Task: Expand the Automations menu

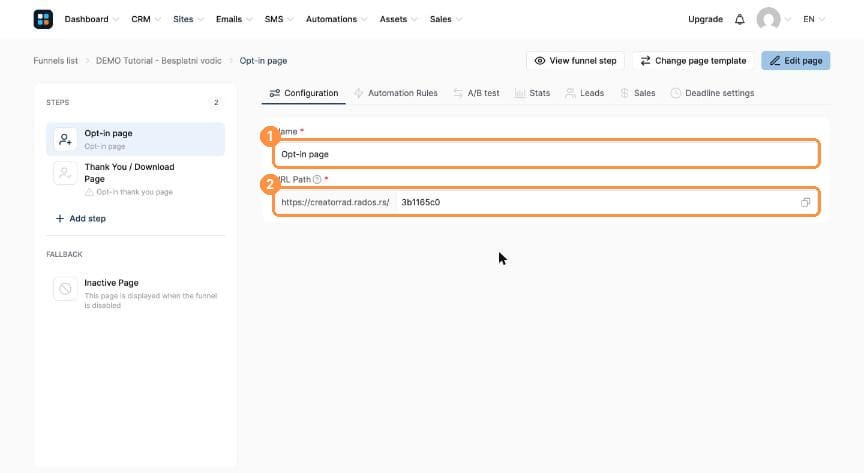Action: [x=336, y=19]
